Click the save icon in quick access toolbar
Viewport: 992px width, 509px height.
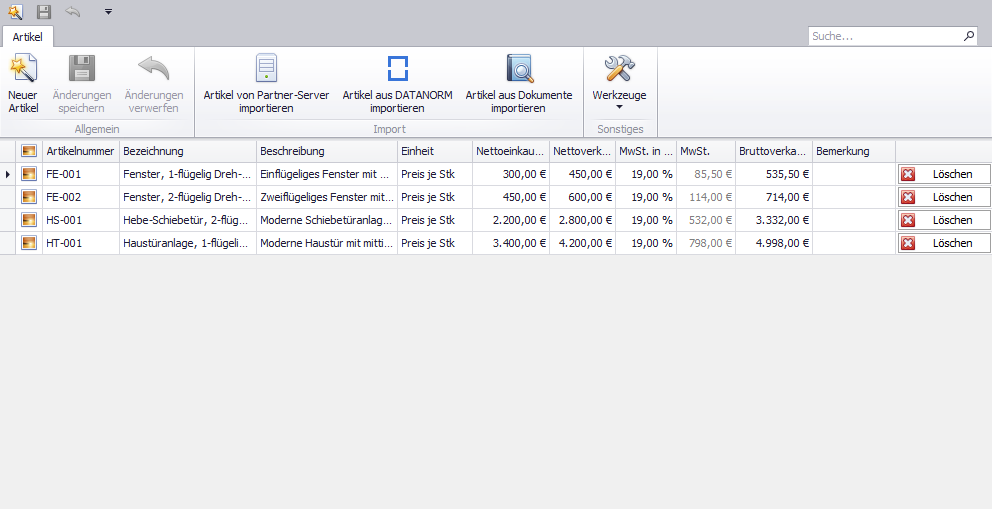pos(43,12)
